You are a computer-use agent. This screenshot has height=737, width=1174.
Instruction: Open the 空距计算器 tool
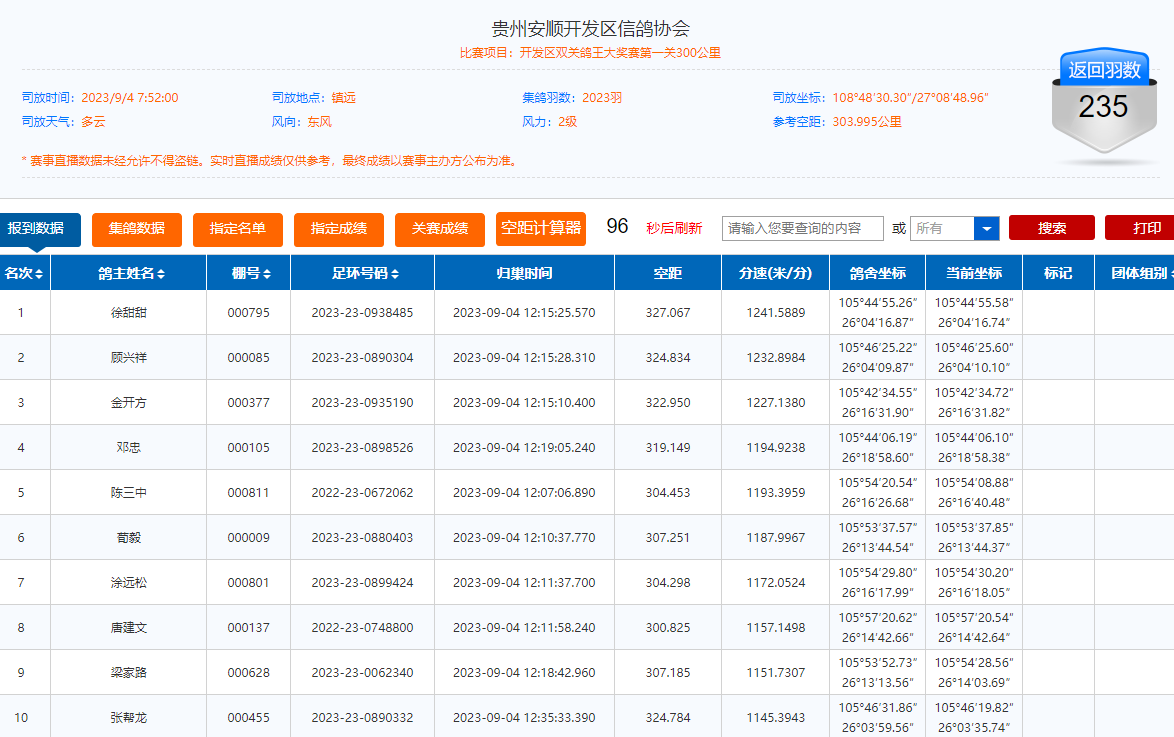[540, 228]
